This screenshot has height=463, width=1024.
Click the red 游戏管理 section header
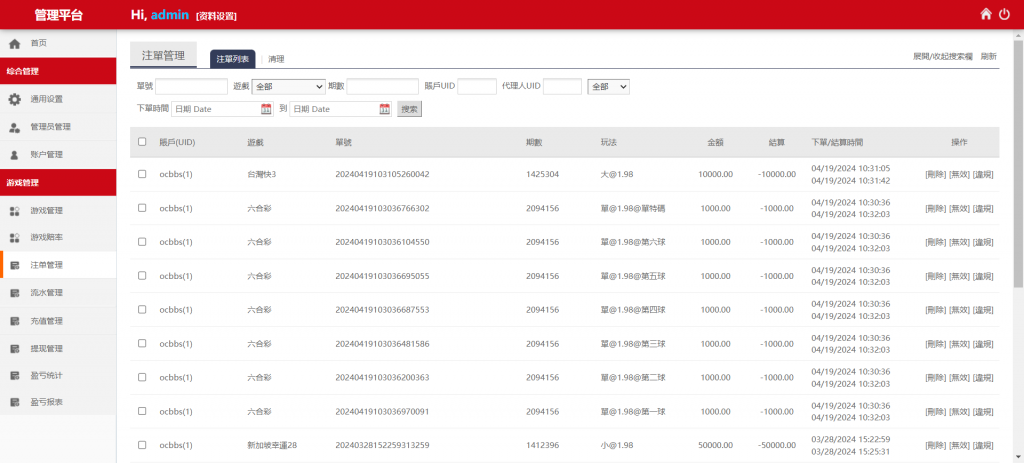point(58,183)
